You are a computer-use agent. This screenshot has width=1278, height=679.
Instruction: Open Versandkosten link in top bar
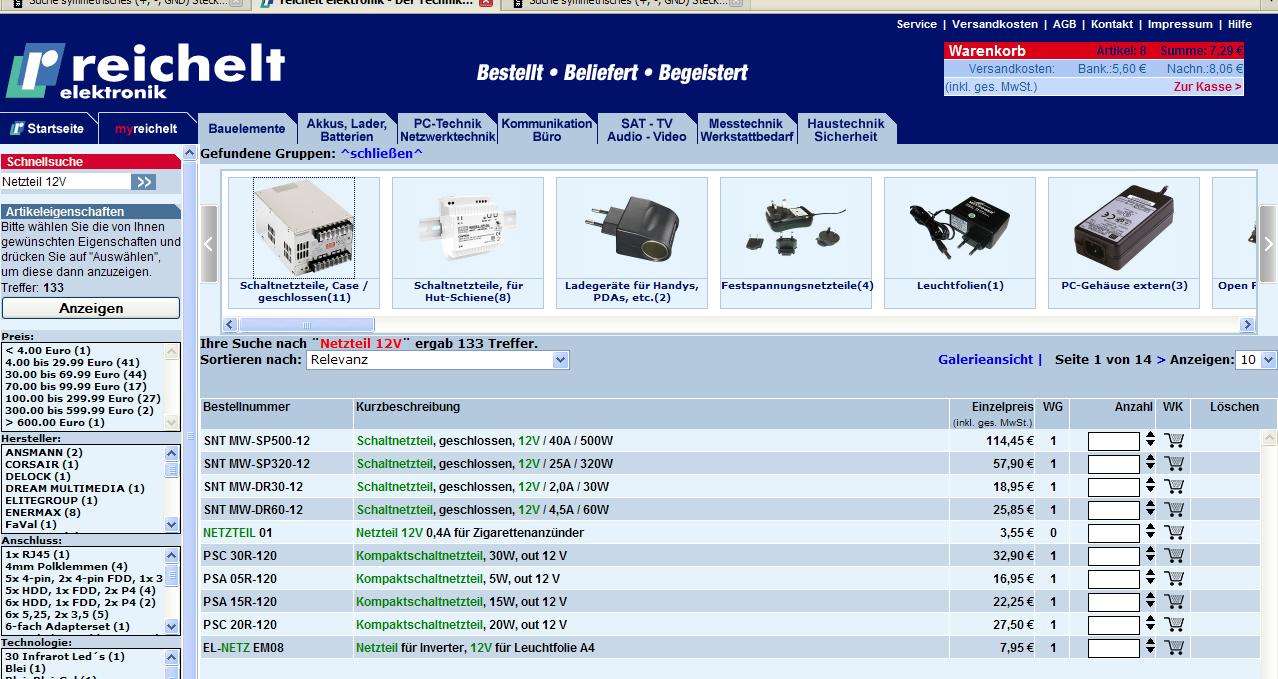995,24
